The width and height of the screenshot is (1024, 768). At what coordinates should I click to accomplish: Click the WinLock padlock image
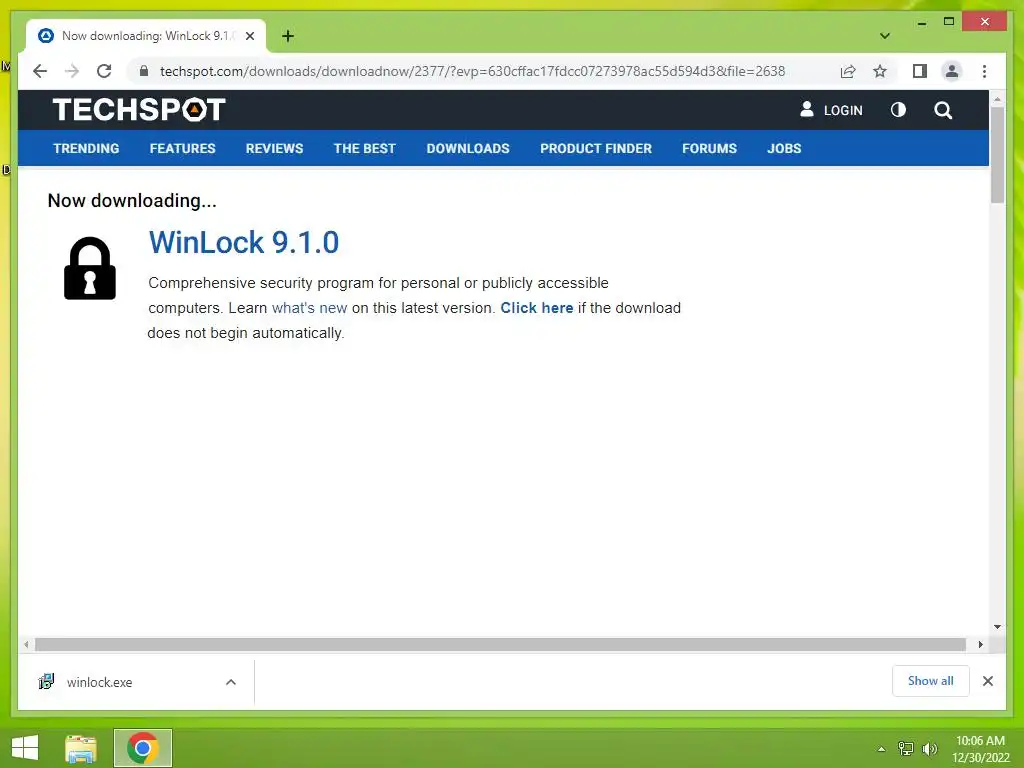(x=90, y=268)
